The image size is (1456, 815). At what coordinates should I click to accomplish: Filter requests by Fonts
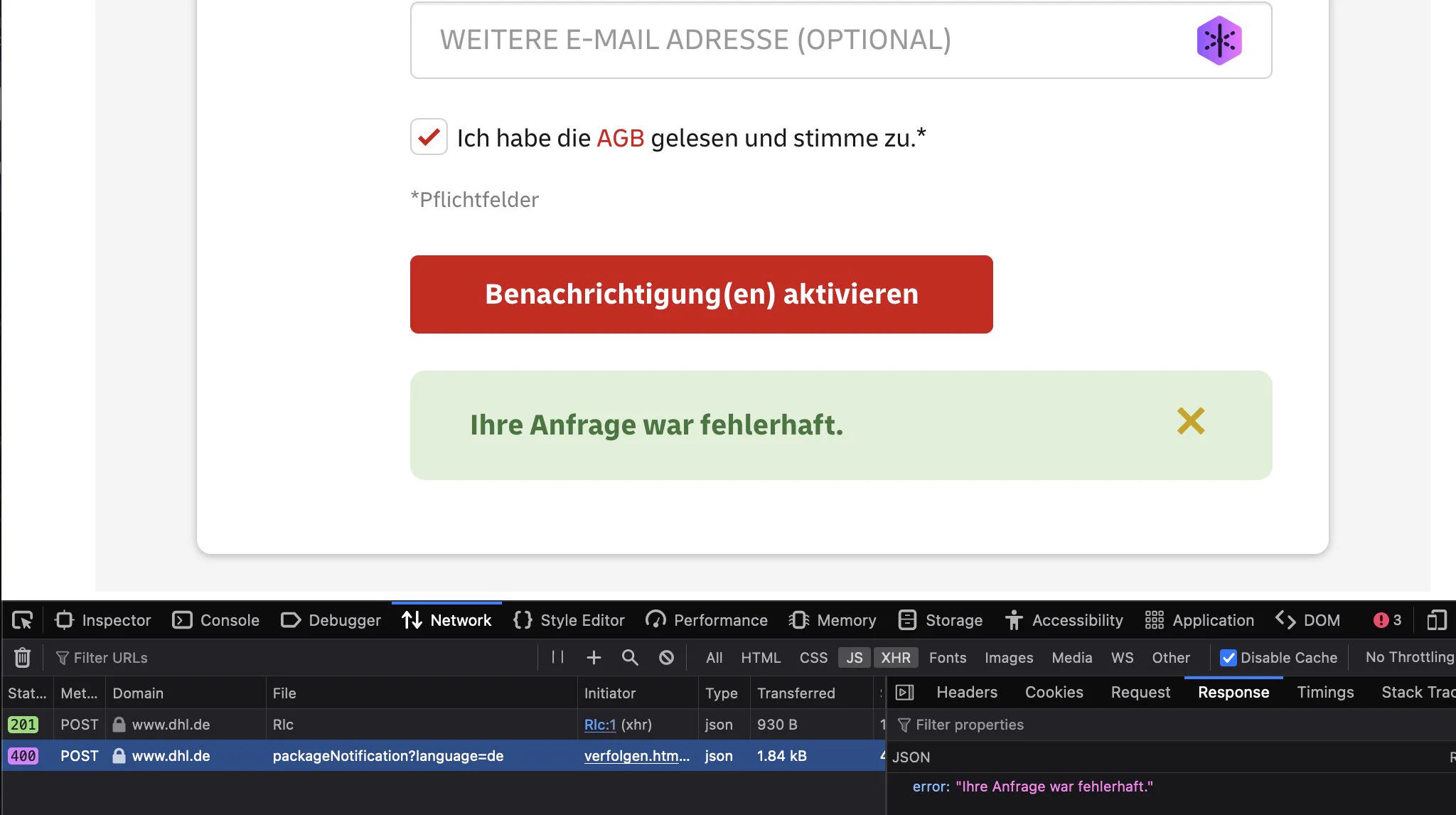pyautogui.click(x=948, y=658)
